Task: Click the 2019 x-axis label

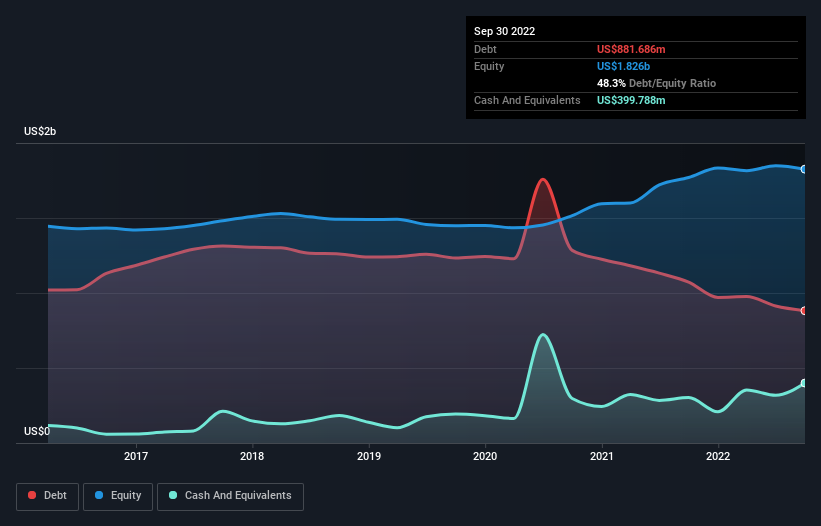Action: coord(369,456)
